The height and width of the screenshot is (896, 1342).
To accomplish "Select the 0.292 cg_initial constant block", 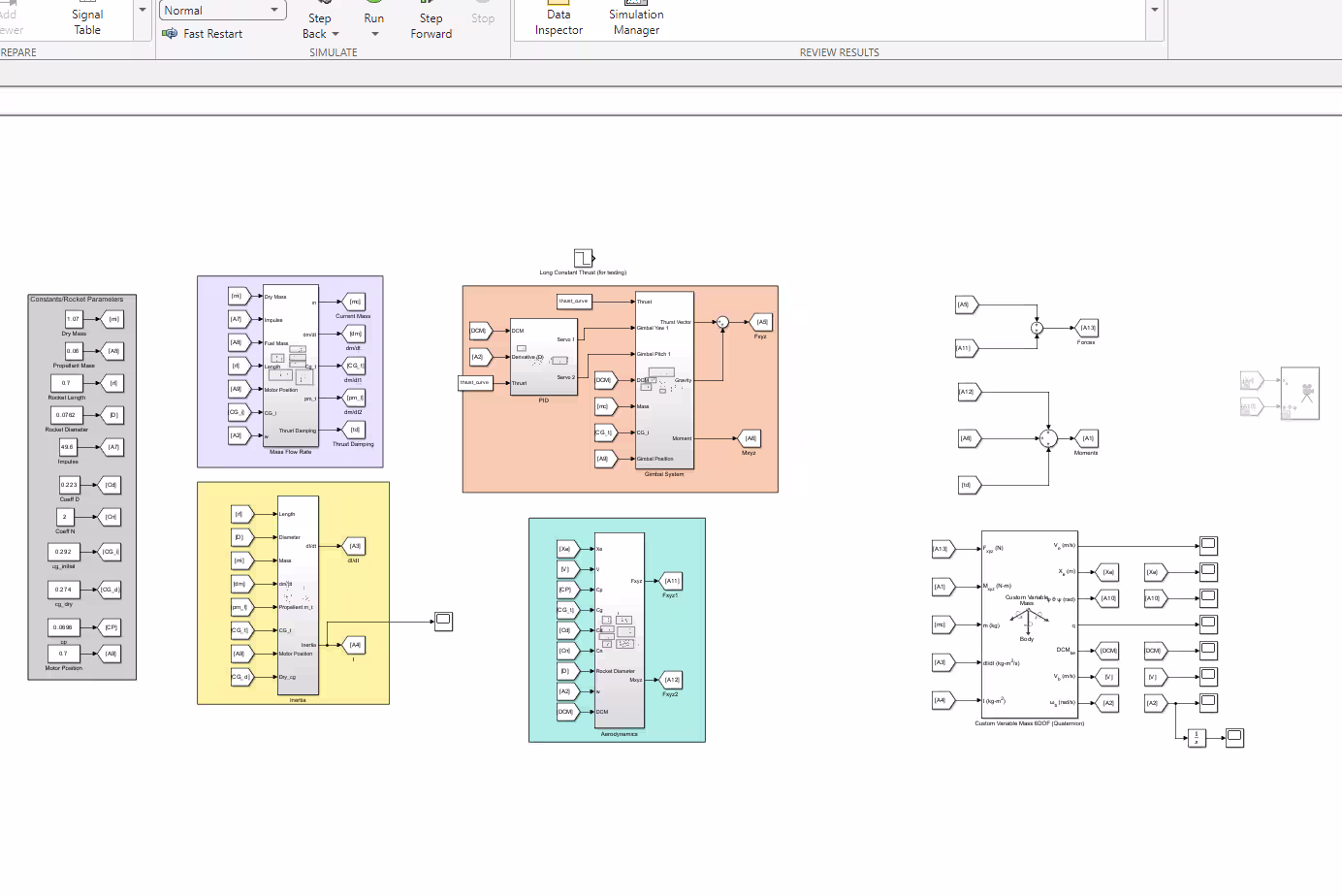I will pos(63,552).
